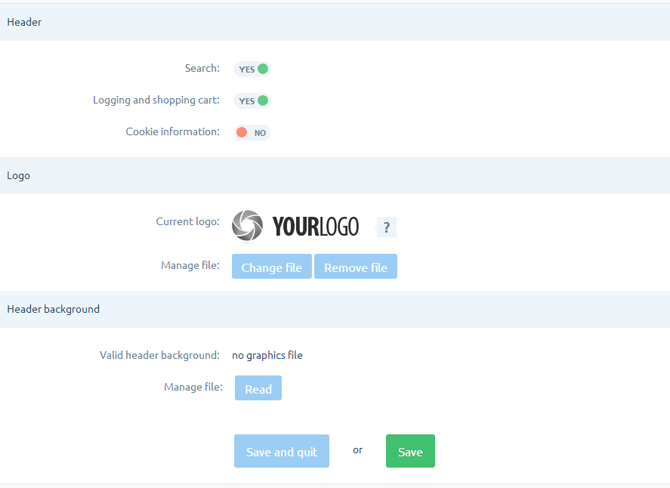670x488 pixels.
Task: Click the 'Valid header background:' label
Action: (159, 355)
